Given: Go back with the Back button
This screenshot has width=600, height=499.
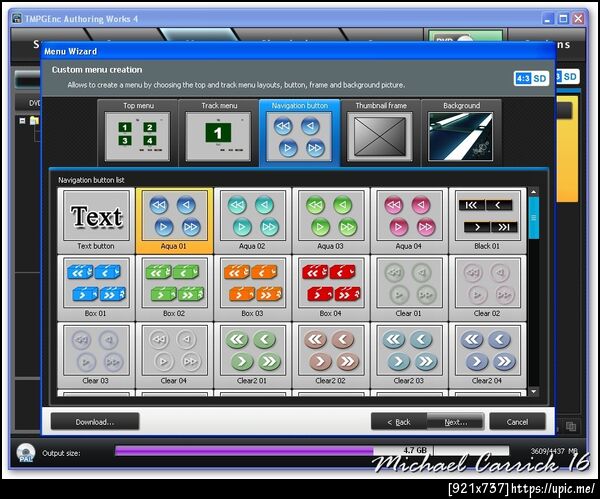Looking at the screenshot, I should point(399,422).
